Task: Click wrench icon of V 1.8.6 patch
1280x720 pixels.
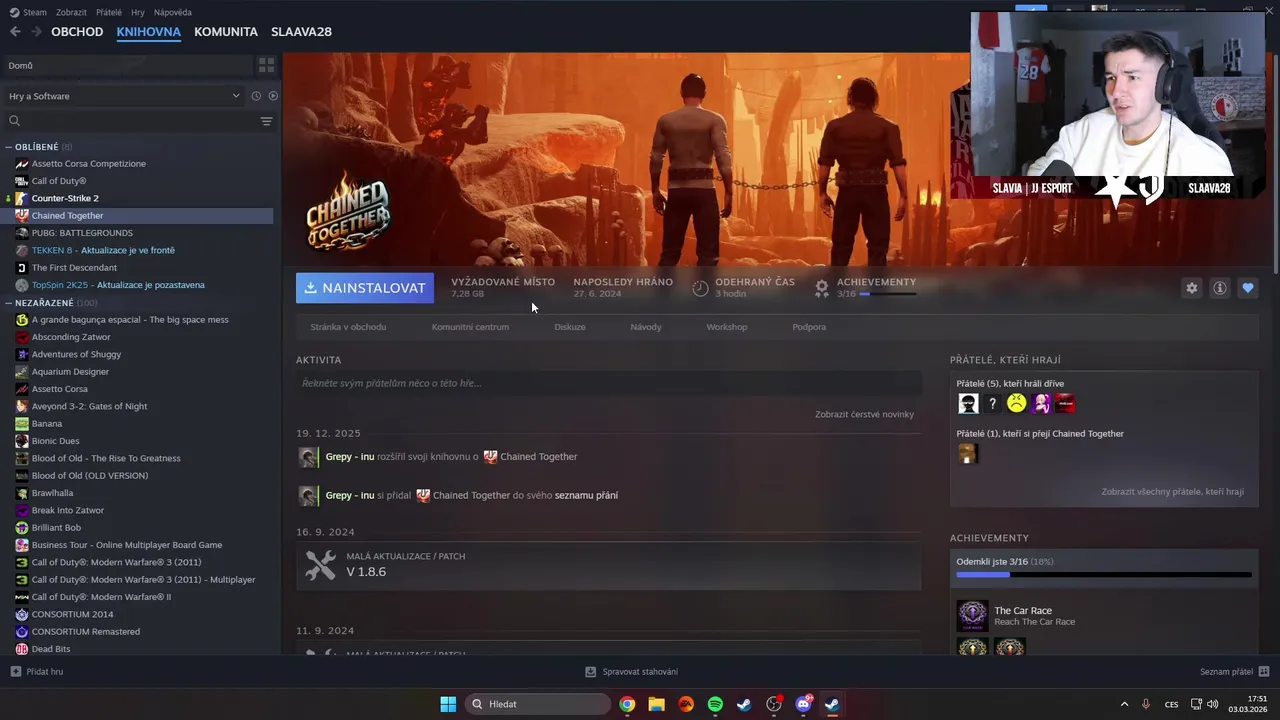Action: coord(320,565)
